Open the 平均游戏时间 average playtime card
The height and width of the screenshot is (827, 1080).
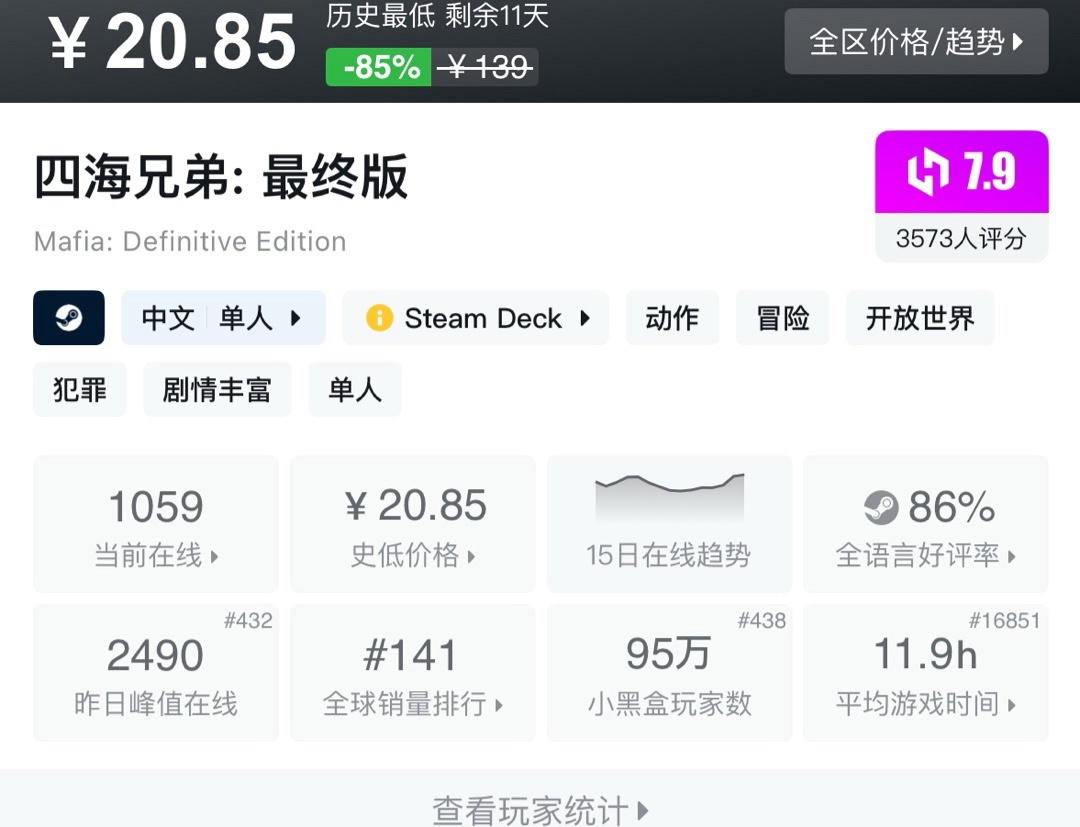(x=926, y=672)
